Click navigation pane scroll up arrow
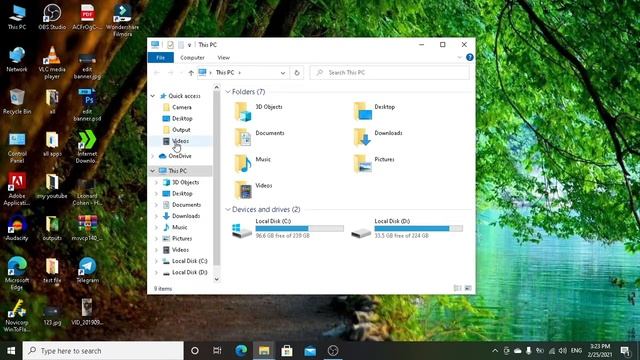640x360 pixels. [x=216, y=87]
